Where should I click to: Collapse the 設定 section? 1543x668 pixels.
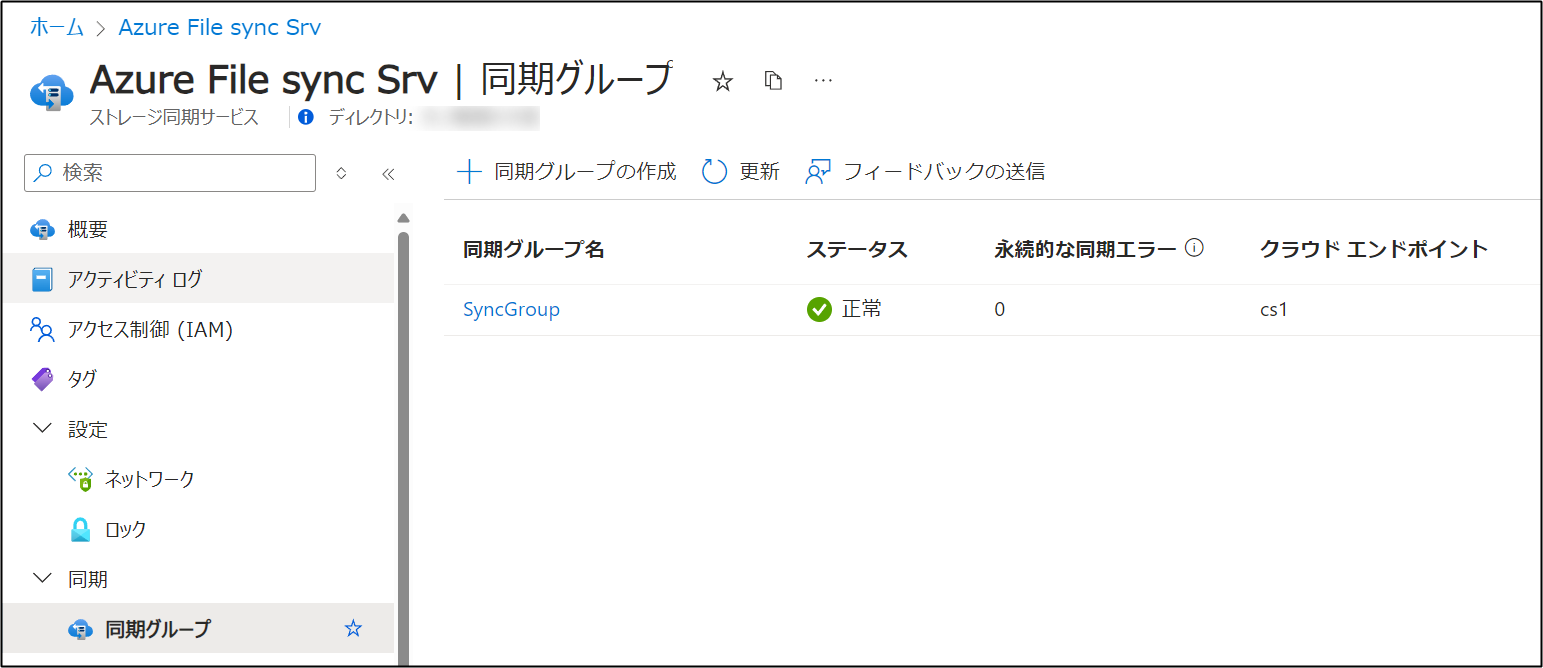click(40, 428)
